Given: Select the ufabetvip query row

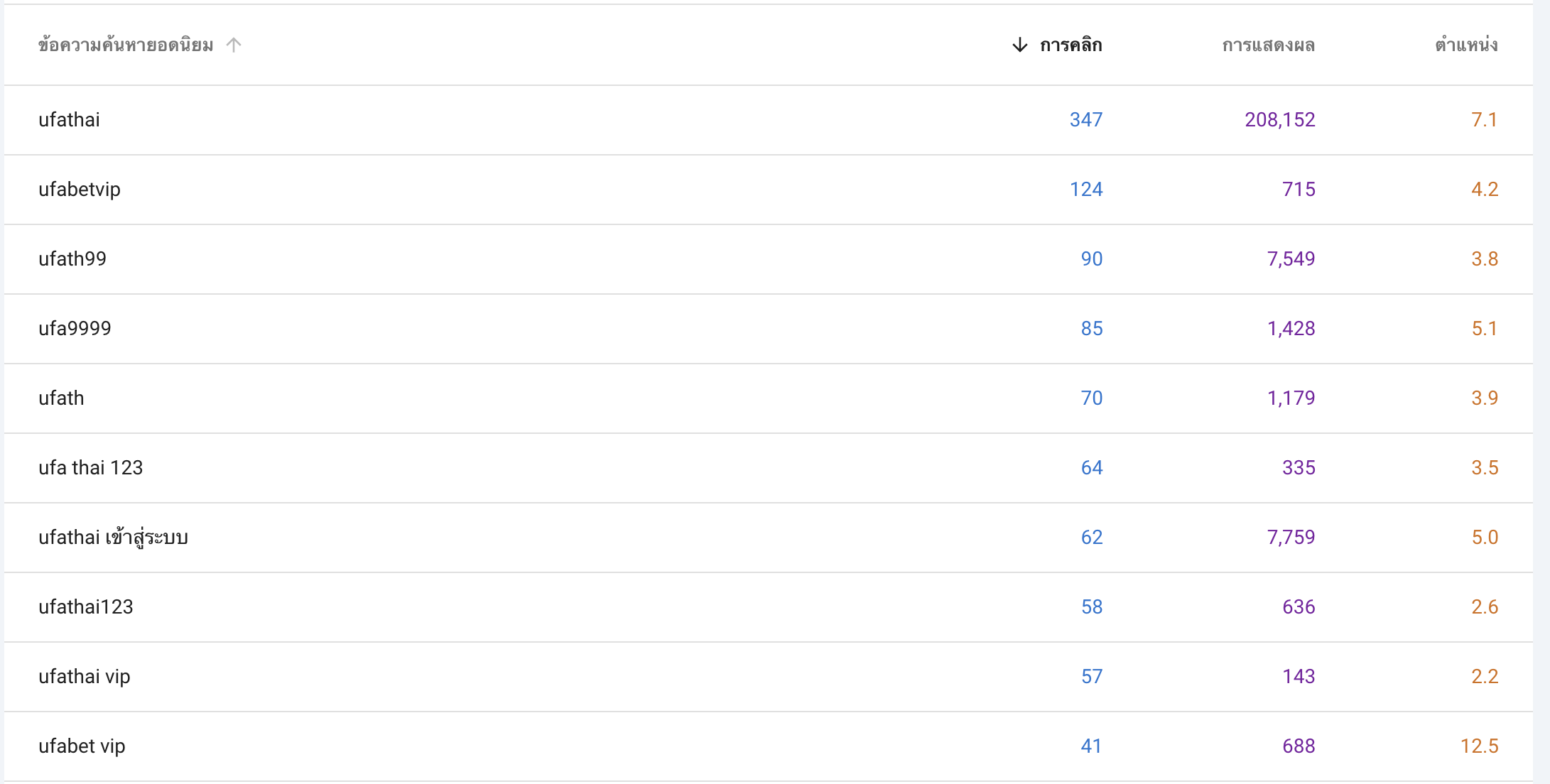Looking at the screenshot, I should pyautogui.click(x=769, y=190).
